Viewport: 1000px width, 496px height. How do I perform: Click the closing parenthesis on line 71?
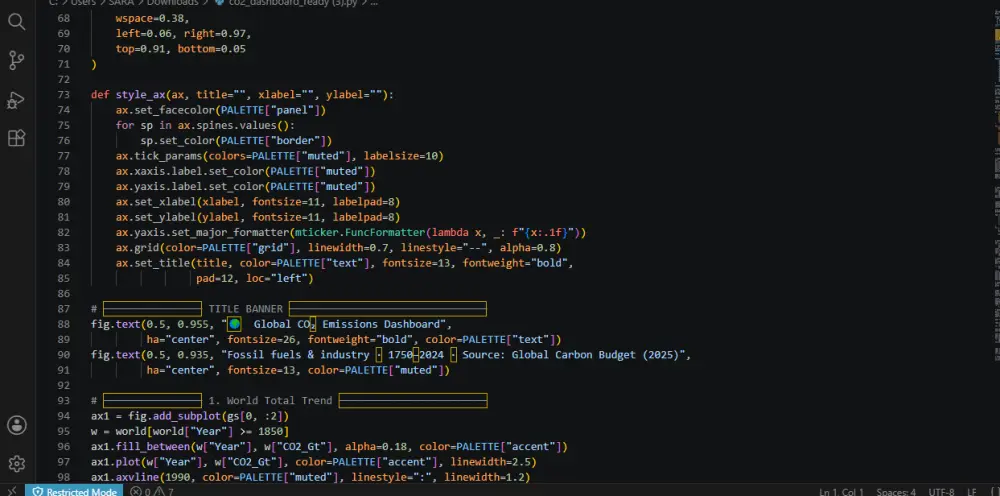click(x=94, y=64)
